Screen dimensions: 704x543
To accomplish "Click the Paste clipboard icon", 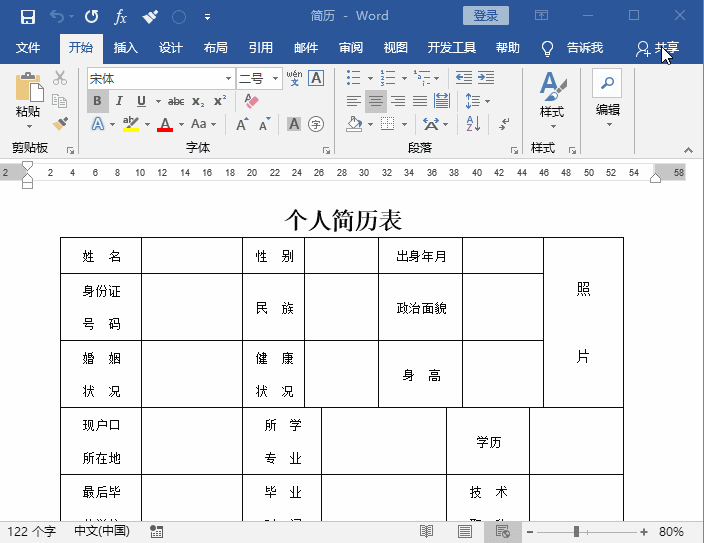I will click(29, 87).
